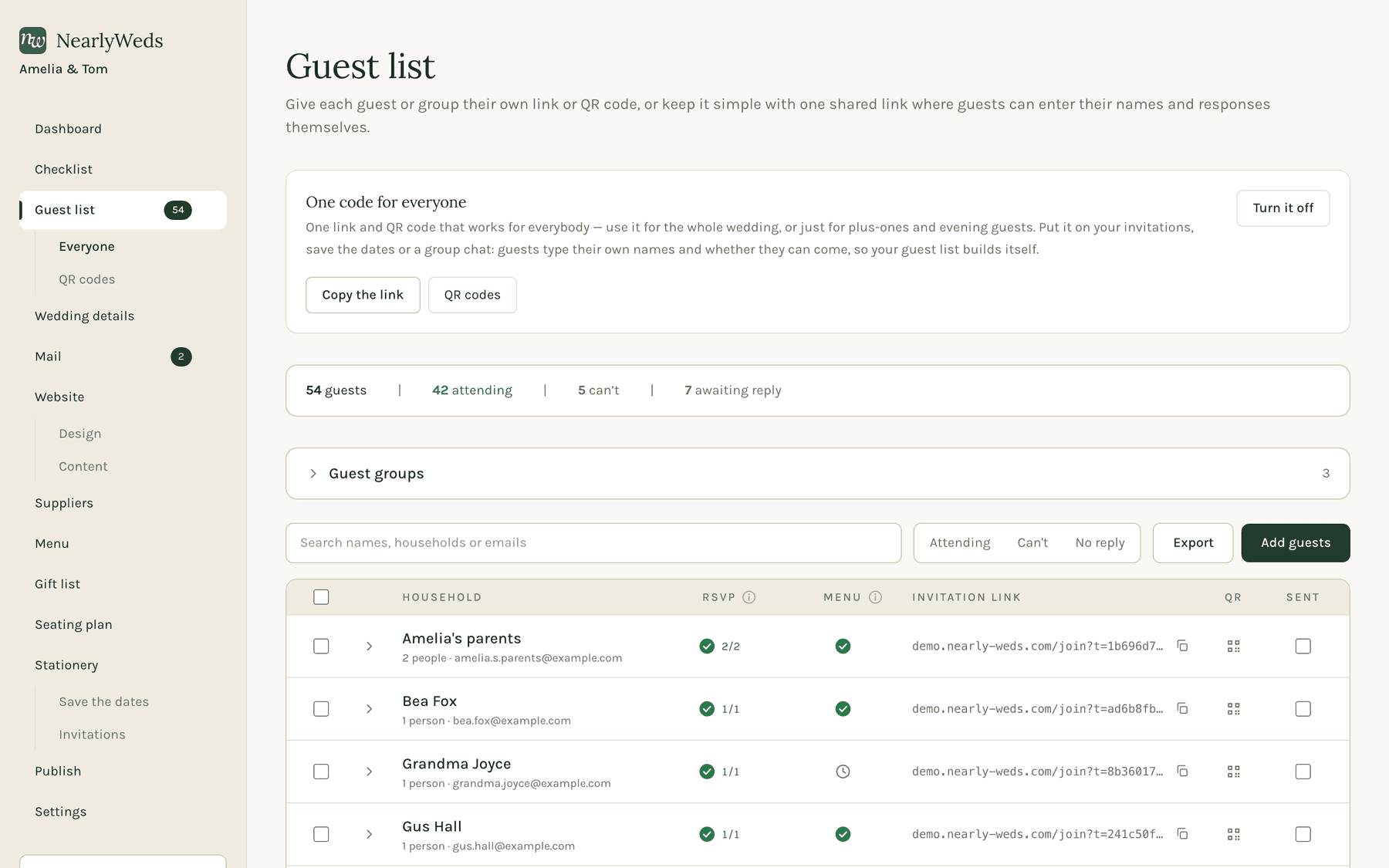This screenshot has height=868, width=1389.
Task: Tick the select-all checkbox in table header
Action: (321, 597)
